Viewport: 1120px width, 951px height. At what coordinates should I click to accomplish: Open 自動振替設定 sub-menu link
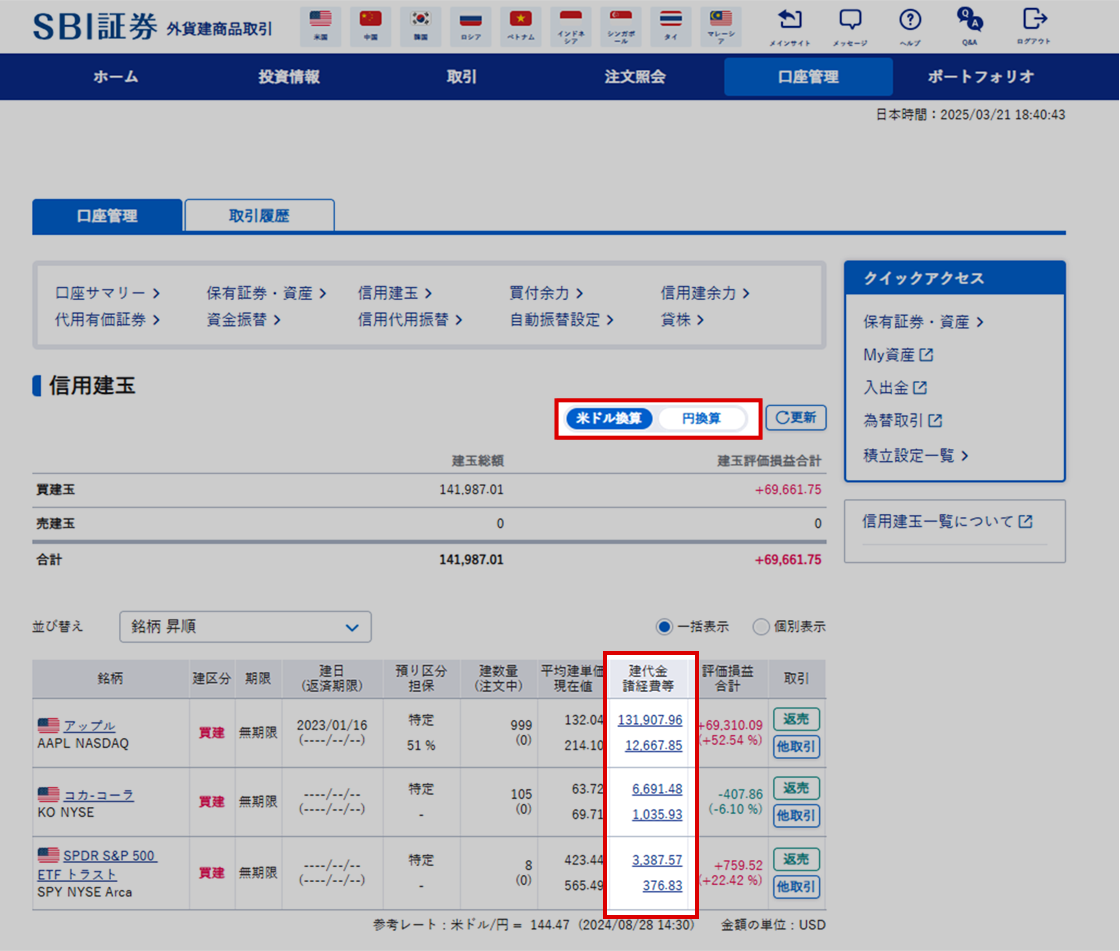(x=561, y=319)
